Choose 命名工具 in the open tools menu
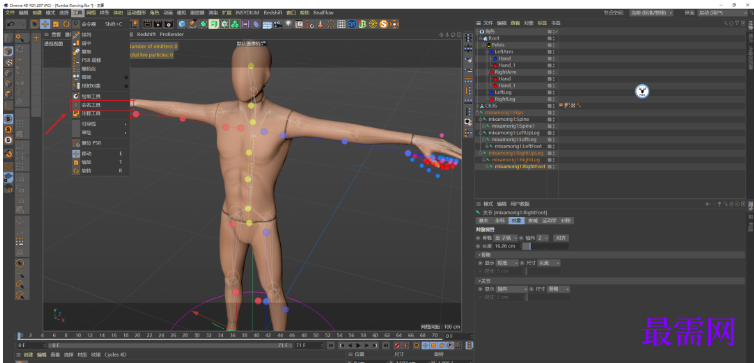 pos(91,105)
